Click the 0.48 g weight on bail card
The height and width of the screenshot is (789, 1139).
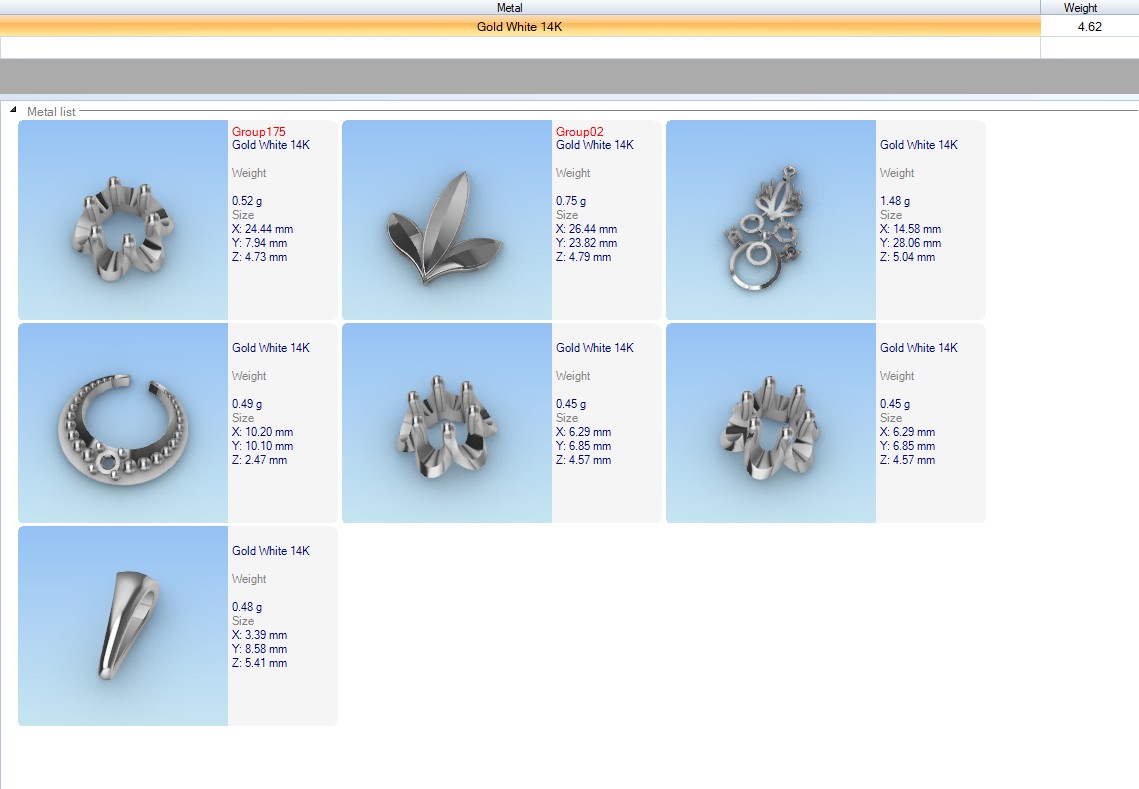(247, 607)
